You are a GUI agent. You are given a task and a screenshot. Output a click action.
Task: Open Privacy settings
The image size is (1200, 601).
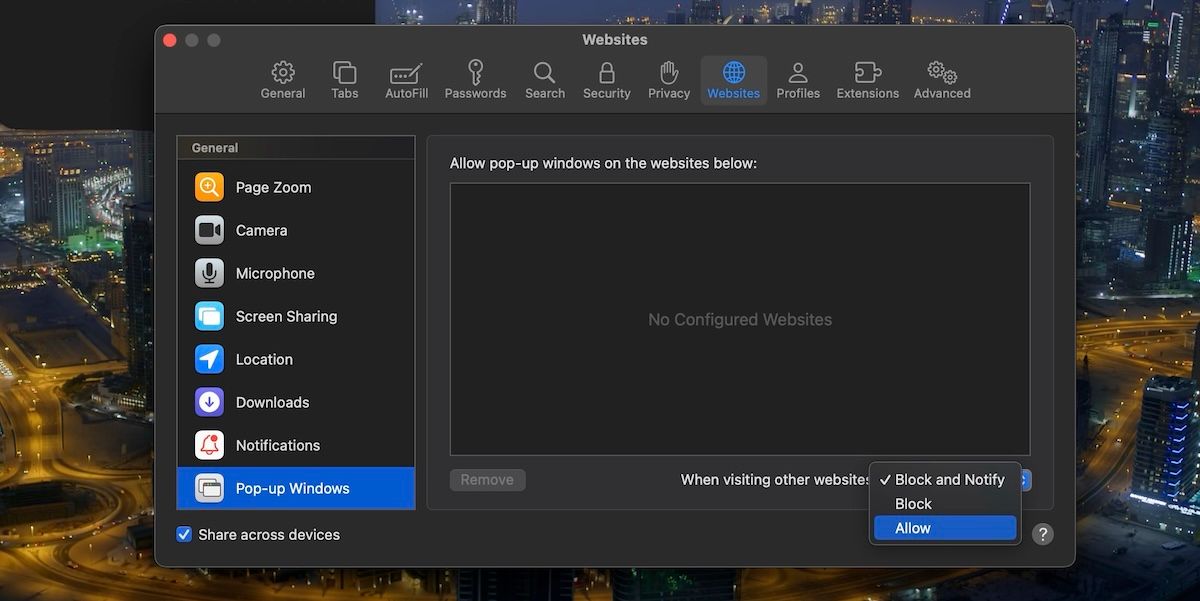(x=668, y=80)
